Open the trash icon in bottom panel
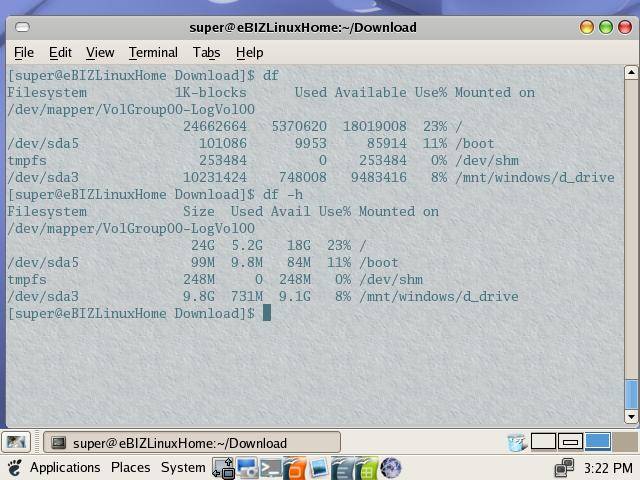This screenshot has width=640, height=480. click(516, 442)
